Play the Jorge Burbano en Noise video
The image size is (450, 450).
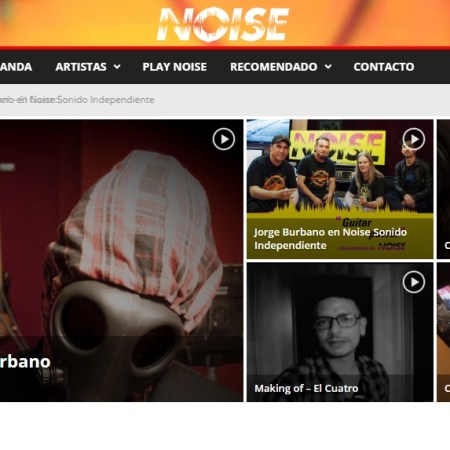coord(414,139)
